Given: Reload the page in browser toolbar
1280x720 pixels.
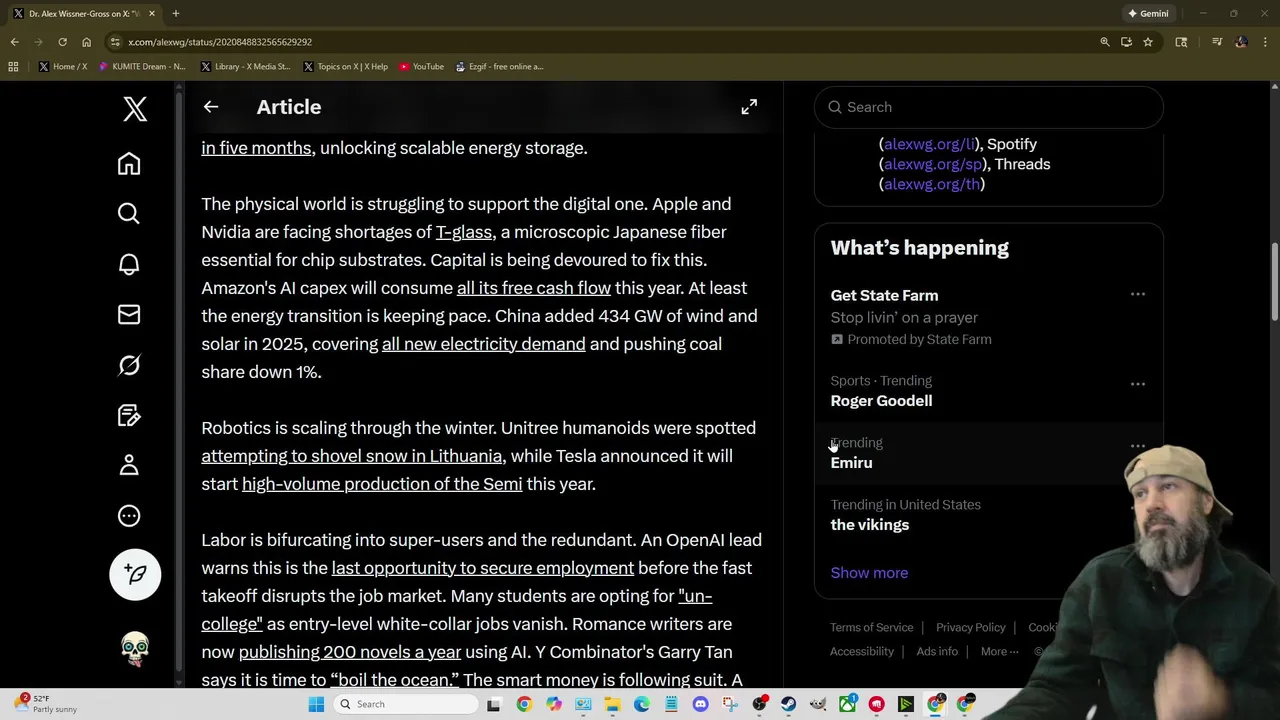Looking at the screenshot, I should 62,42.
